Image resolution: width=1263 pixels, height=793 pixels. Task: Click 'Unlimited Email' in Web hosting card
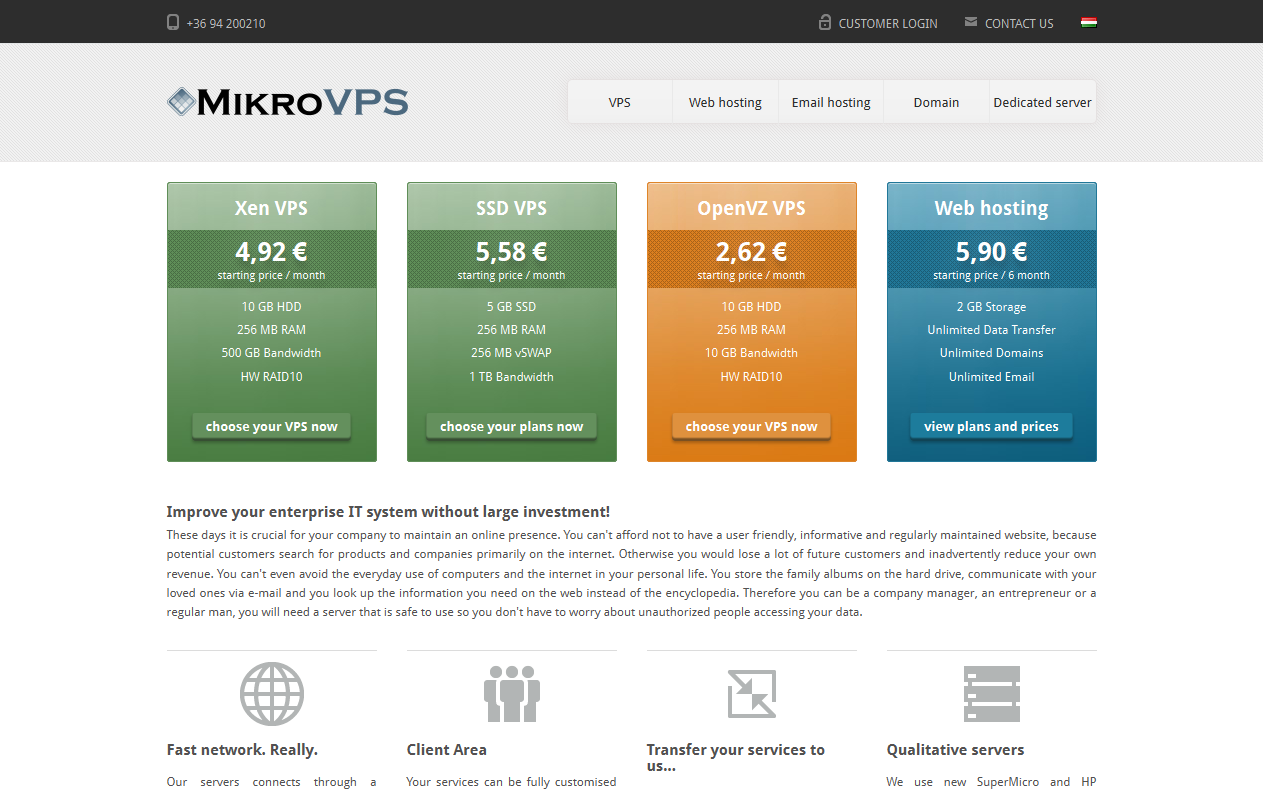[992, 377]
